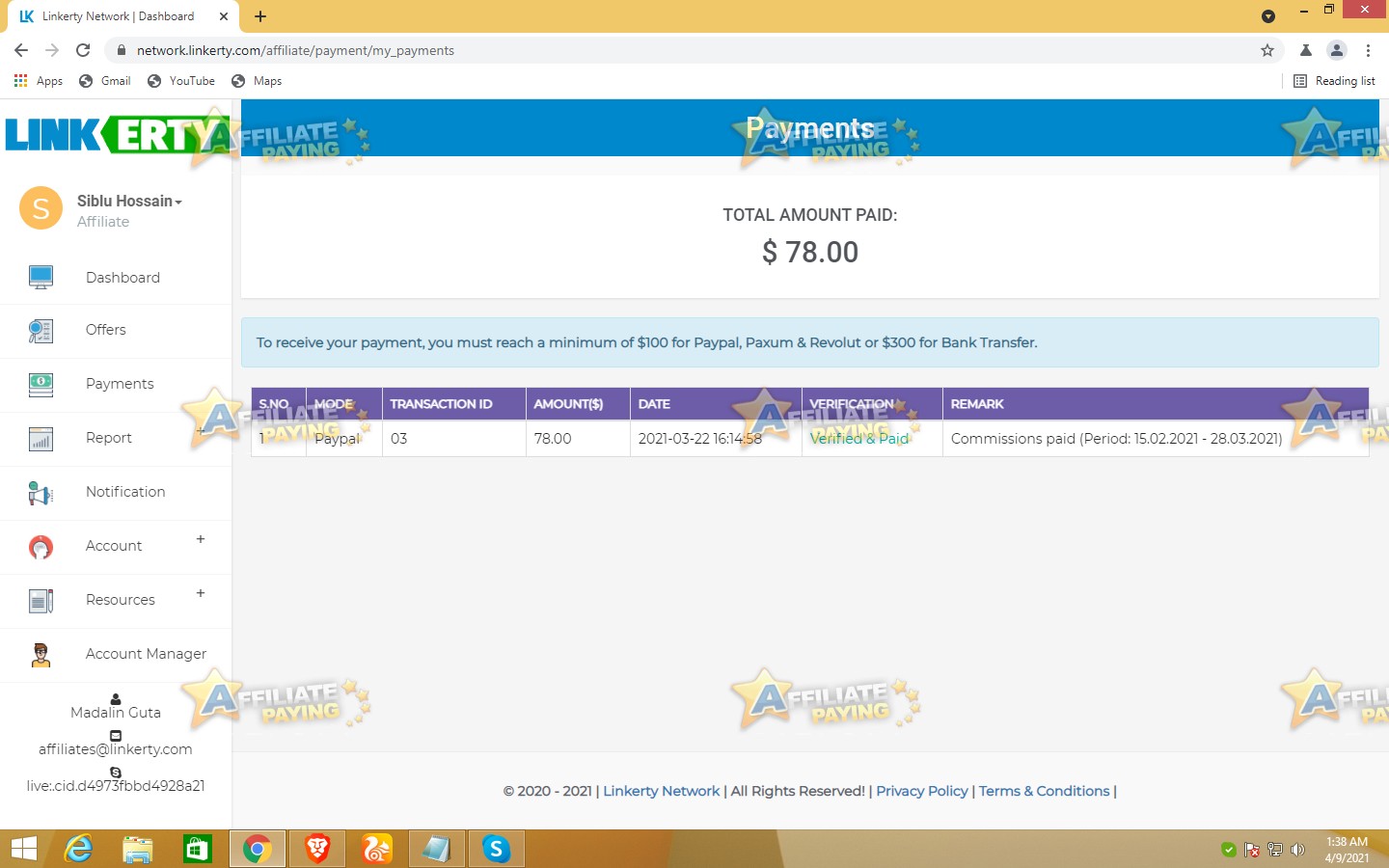
Task: Open Skype from the taskbar
Action: pyautogui.click(x=496, y=849)
